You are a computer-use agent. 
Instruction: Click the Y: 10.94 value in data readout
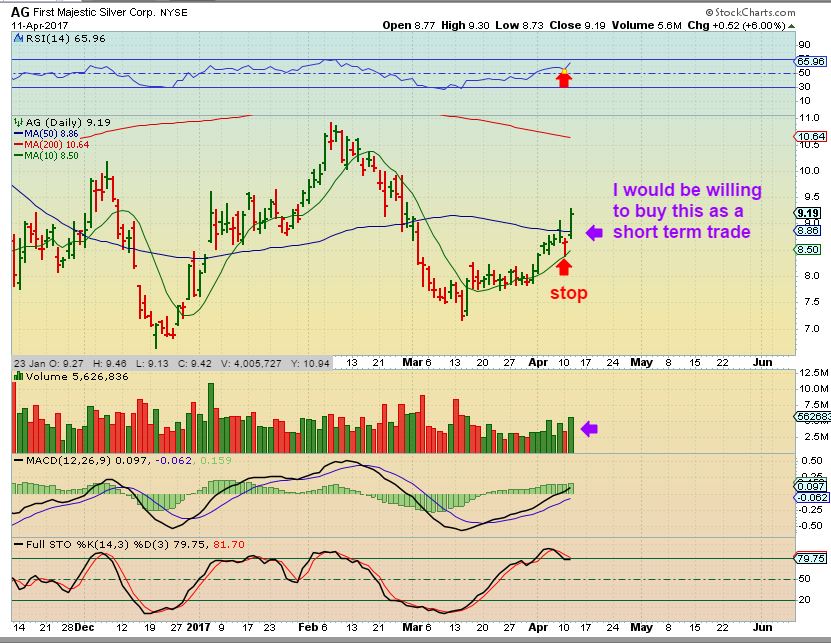click(x=311, y=363)
